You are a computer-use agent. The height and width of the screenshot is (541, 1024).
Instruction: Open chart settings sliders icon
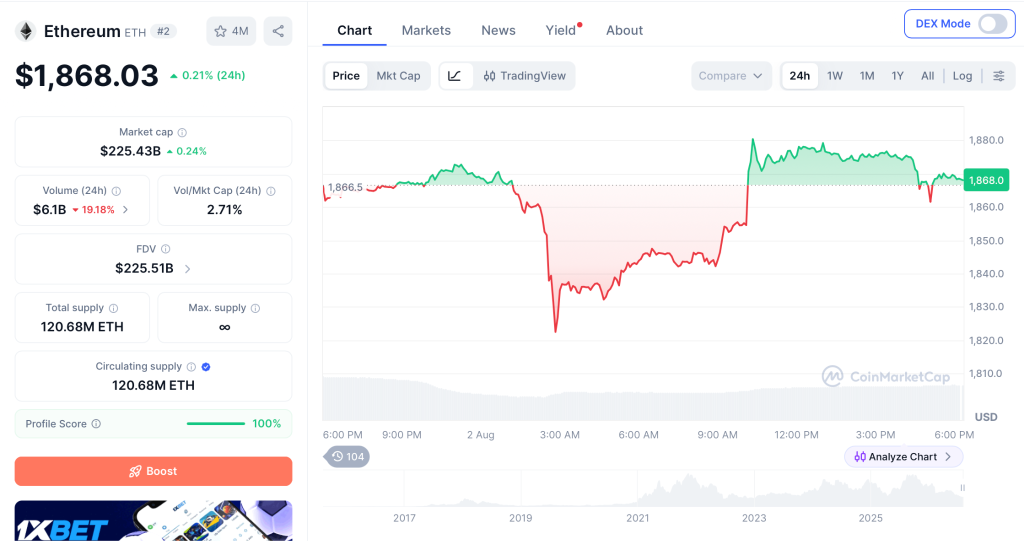(x=999, y=76)
